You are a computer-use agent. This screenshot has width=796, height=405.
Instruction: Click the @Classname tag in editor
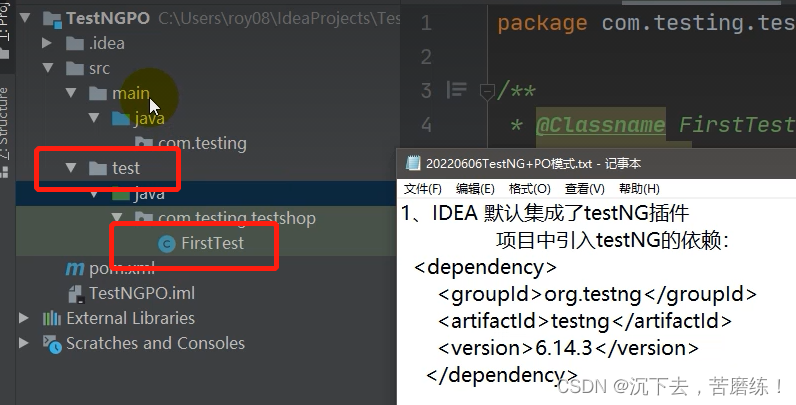coord(601,125)
